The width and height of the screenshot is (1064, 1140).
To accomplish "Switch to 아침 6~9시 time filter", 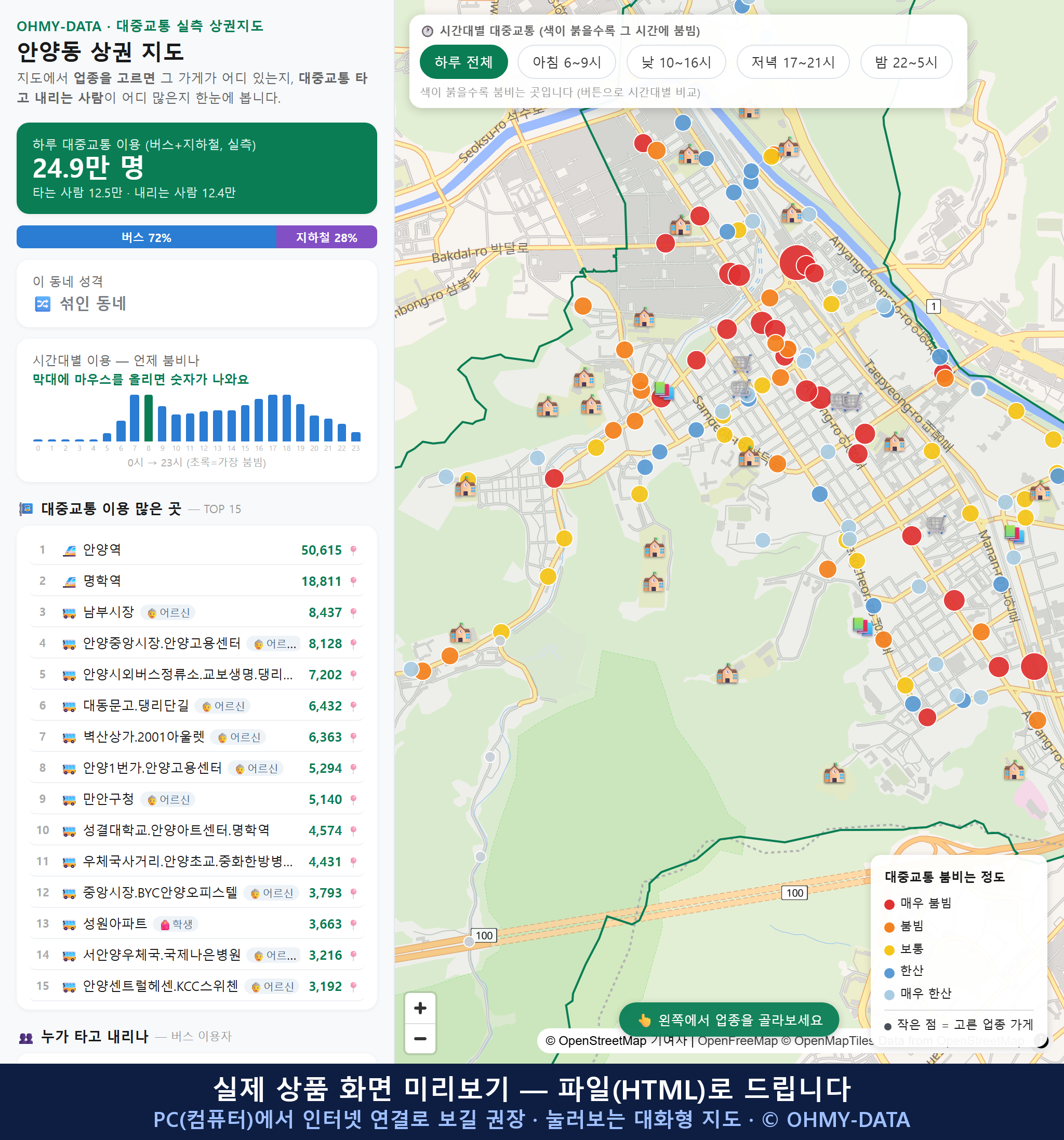I will click(566, 62).
